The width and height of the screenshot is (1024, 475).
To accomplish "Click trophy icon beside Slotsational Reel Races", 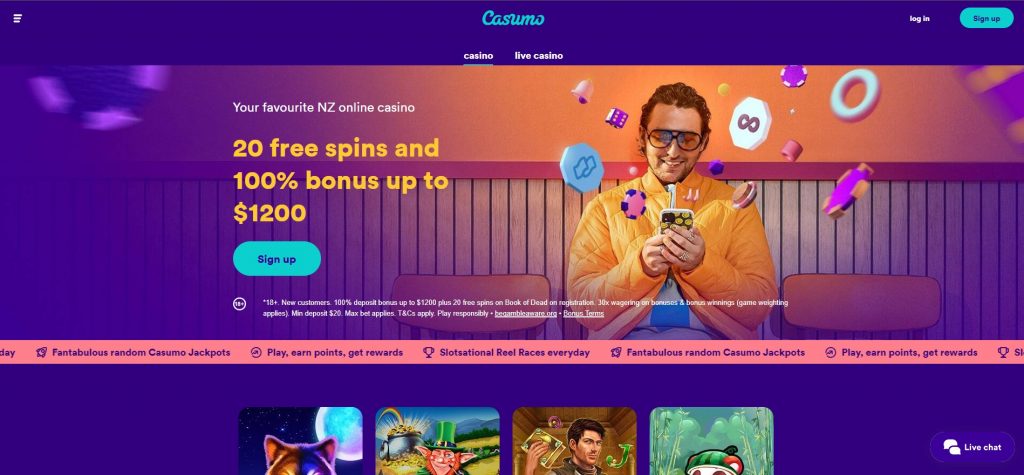I will tap(428, 352).
